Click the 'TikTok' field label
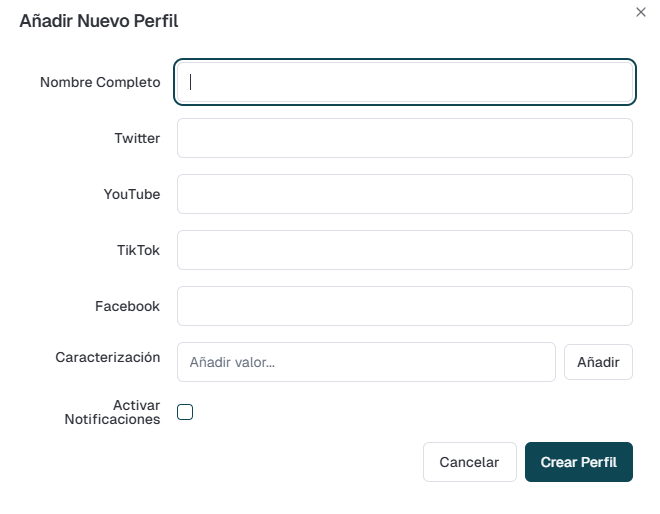 [138, 250]
